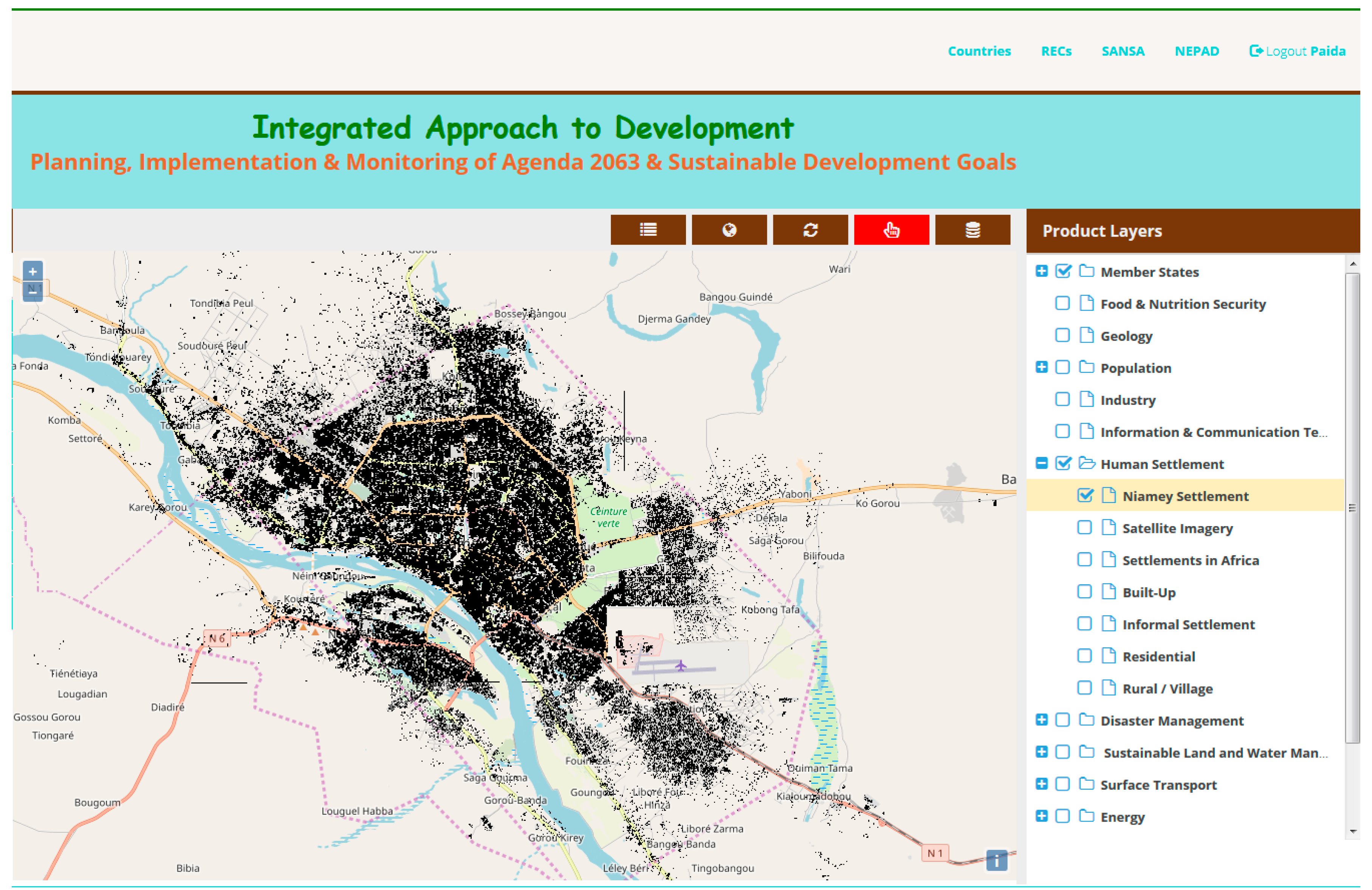This screenshot has width=1372, height=890.
Task: Expand the Sustainable Land and Water node
Action: pos(1041,752)
